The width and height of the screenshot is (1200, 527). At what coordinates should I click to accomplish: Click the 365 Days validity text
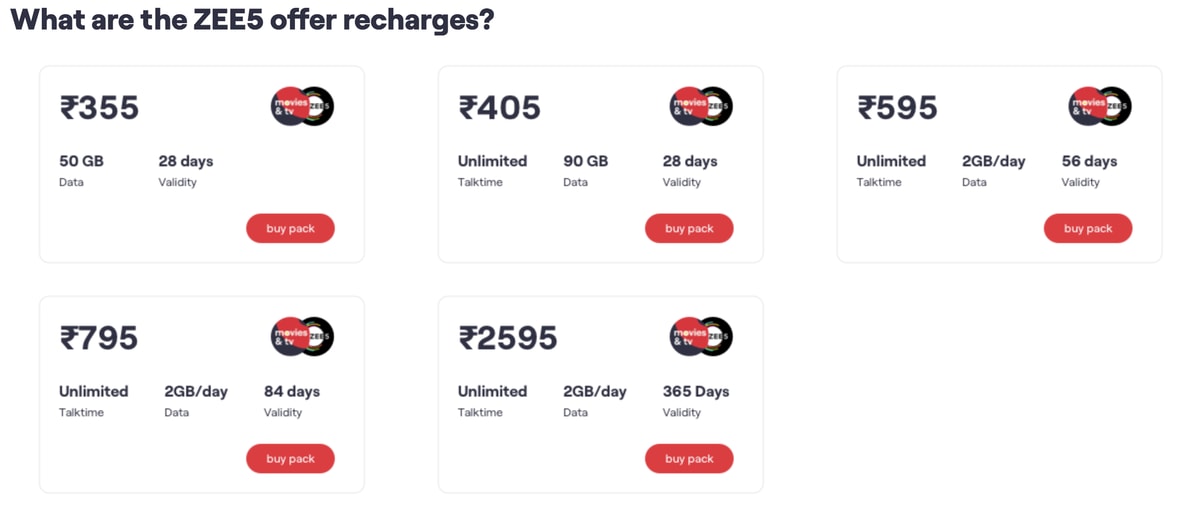click(695, 391)
